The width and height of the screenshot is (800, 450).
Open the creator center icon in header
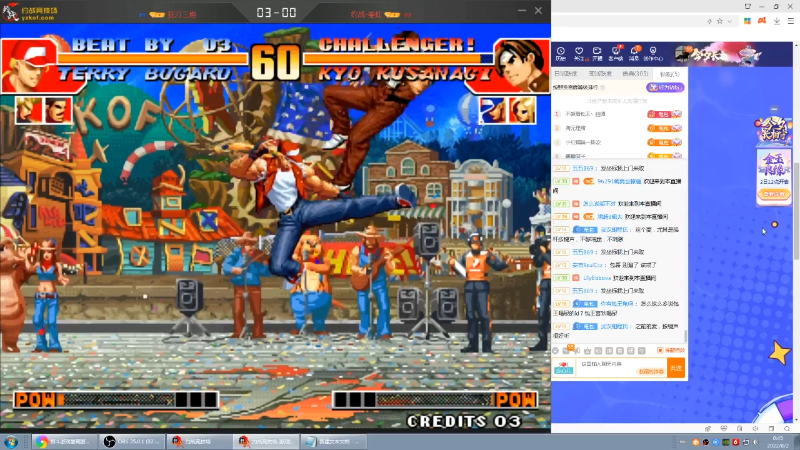tap(653, 53)
